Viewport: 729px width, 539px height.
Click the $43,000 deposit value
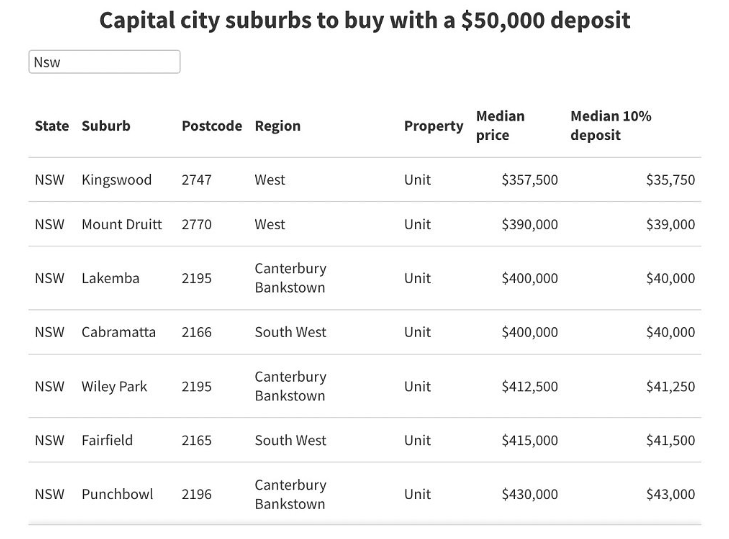pos(670,494)
